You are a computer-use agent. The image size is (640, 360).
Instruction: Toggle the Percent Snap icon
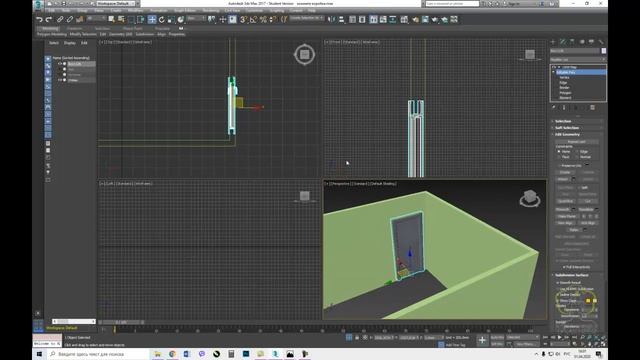[x=263, y=19]
